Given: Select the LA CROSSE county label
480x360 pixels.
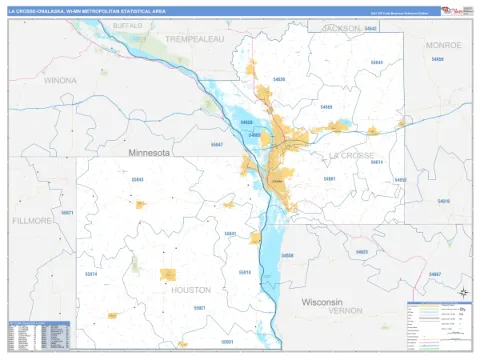Looking at the screenshot, I should click(351, 156).
